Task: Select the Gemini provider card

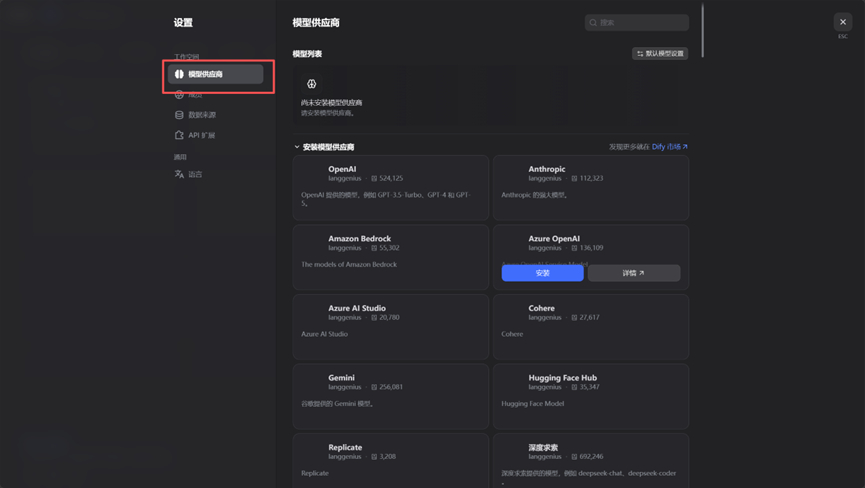Action: (x=391, y=396)
